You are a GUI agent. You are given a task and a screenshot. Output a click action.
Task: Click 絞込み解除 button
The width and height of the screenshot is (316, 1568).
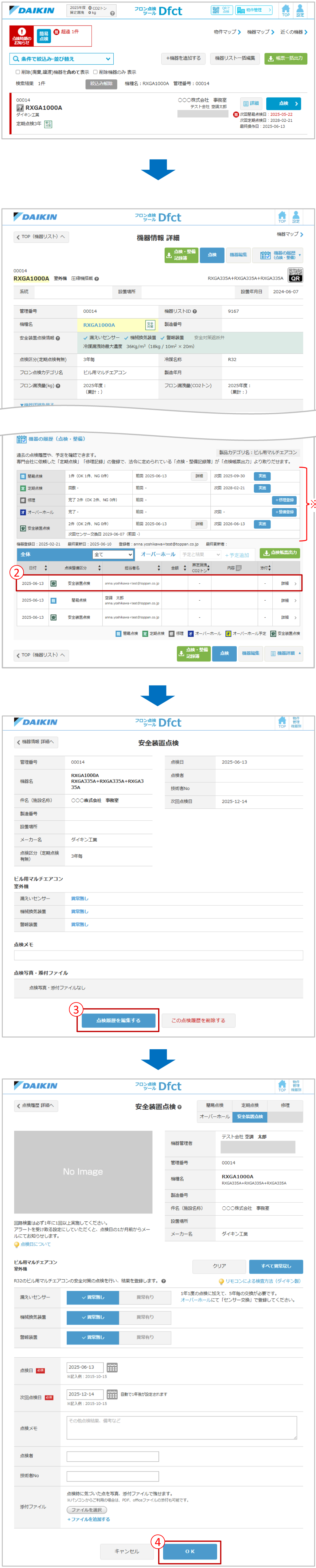101,83
